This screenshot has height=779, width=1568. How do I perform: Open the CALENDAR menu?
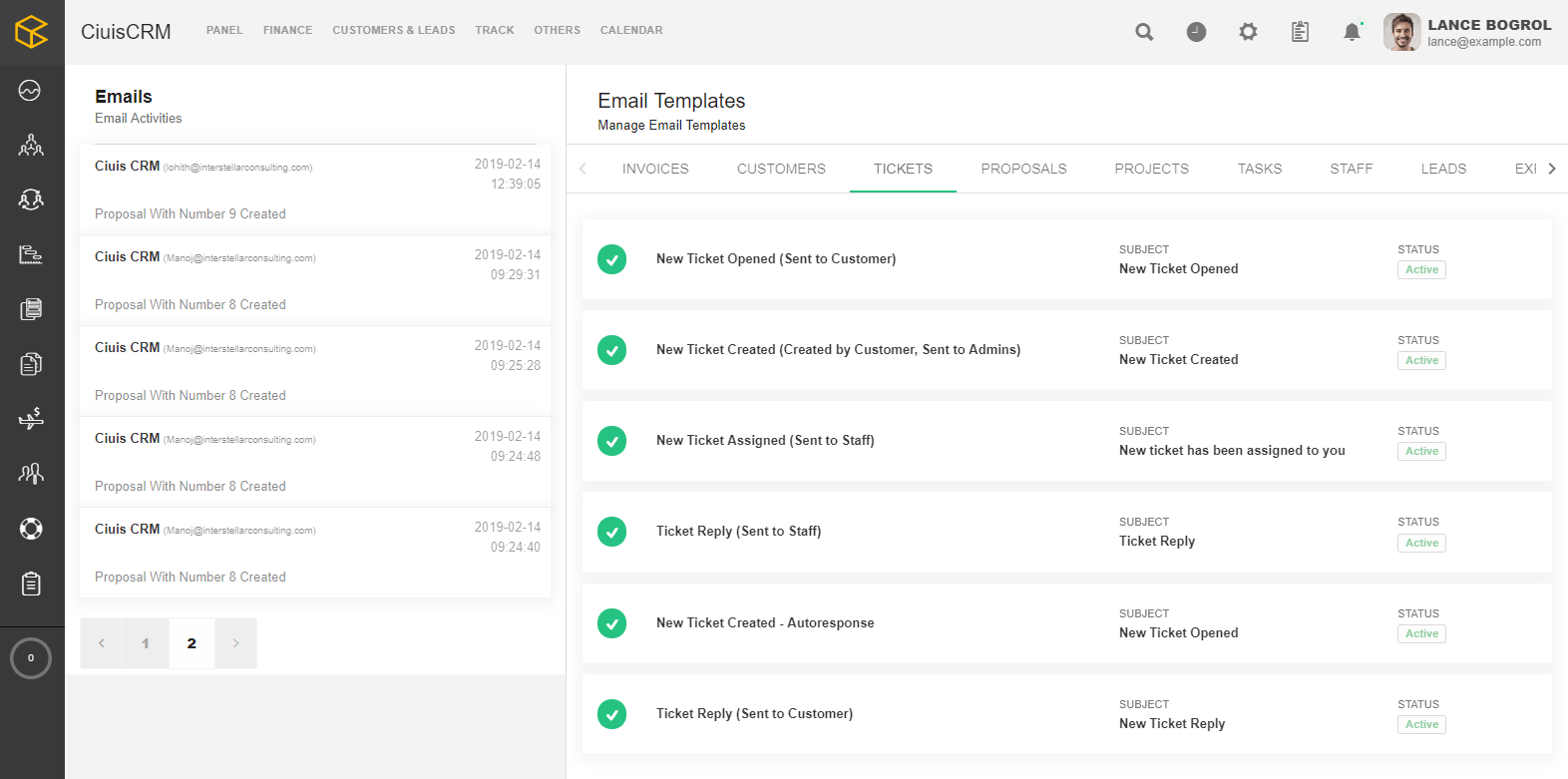click(631, 31)
